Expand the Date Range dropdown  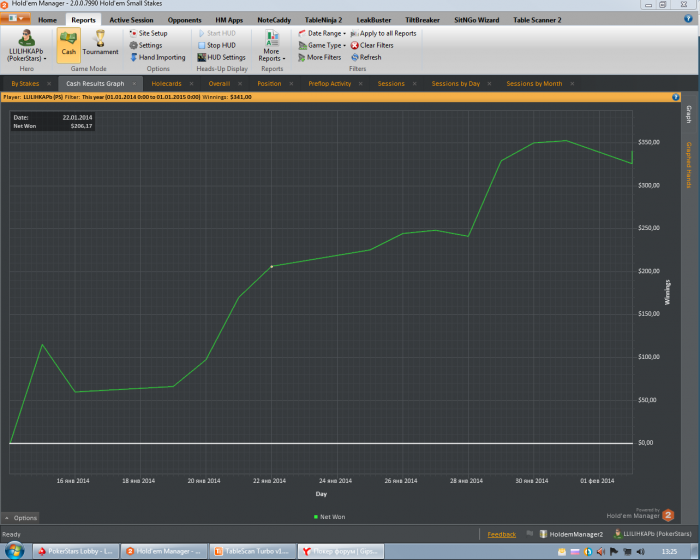(326, 33)
